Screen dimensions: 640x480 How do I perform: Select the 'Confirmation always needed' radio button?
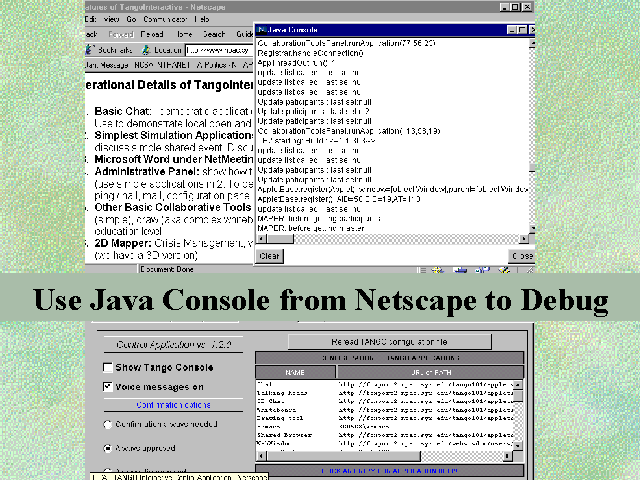pos(107,424)
